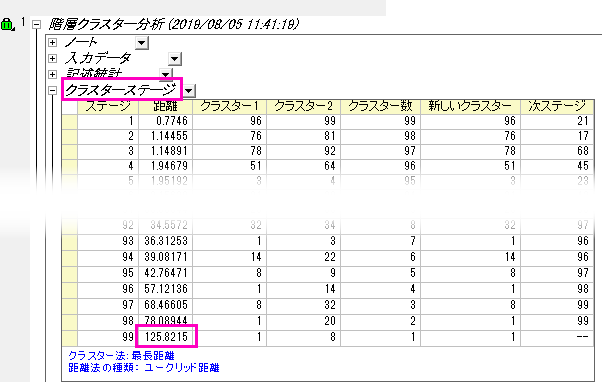The width and height of the screenshot is (602, 382).
Task: Collapse the クラスターステージ section
Action: point(53,91)
